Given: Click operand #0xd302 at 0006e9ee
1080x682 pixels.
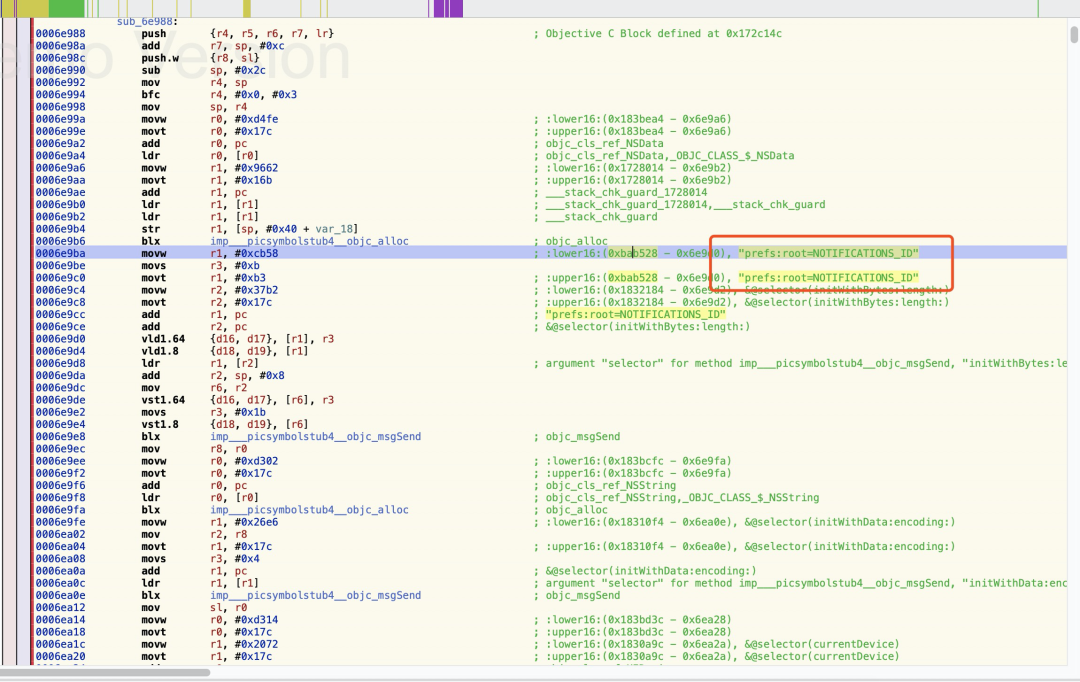Looking at the screenshot, I should 256,461.
